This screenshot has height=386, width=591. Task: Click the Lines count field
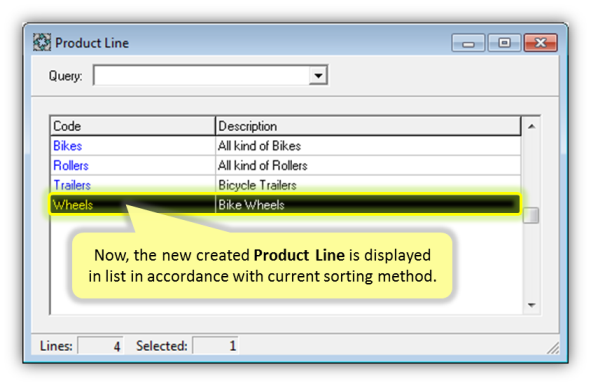100,346
